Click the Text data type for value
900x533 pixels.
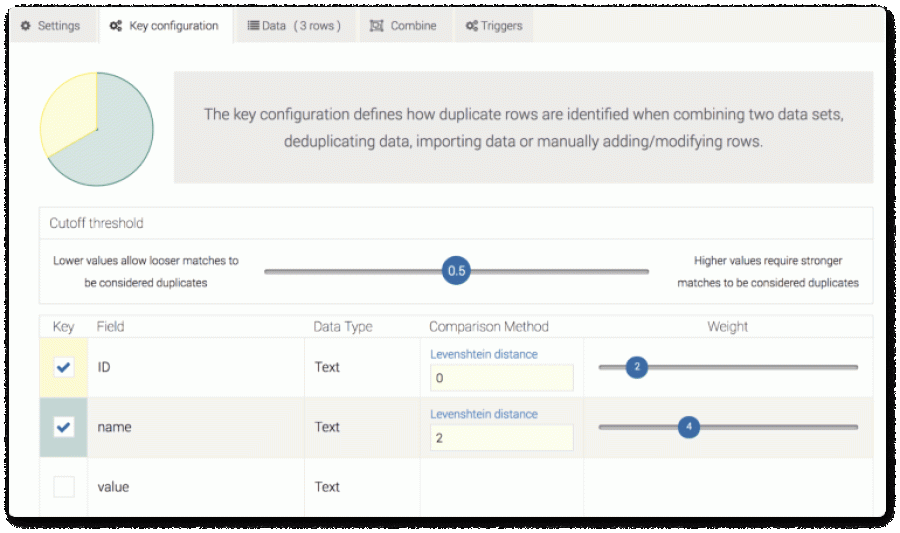(327, 487)
